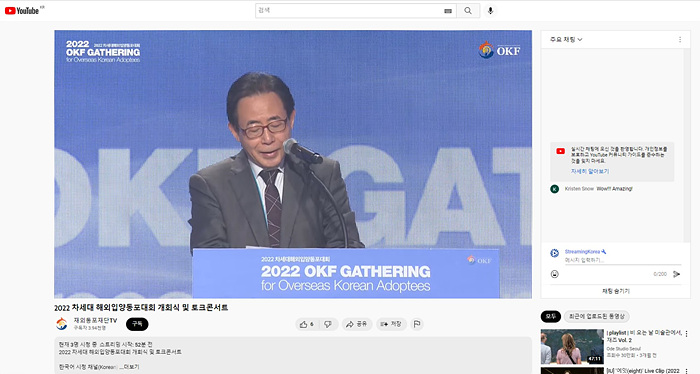
Task: Select the recently uploaded videos chip
Action: 596,316
